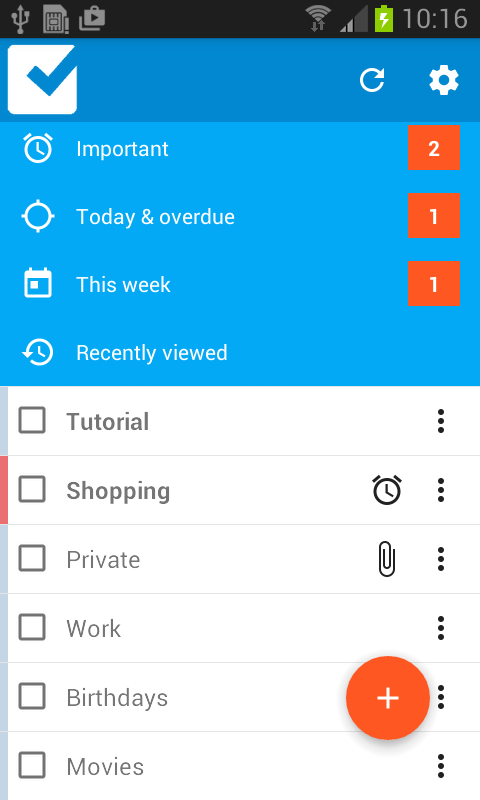Open the three-dot menu for Private

coord(441,559)
